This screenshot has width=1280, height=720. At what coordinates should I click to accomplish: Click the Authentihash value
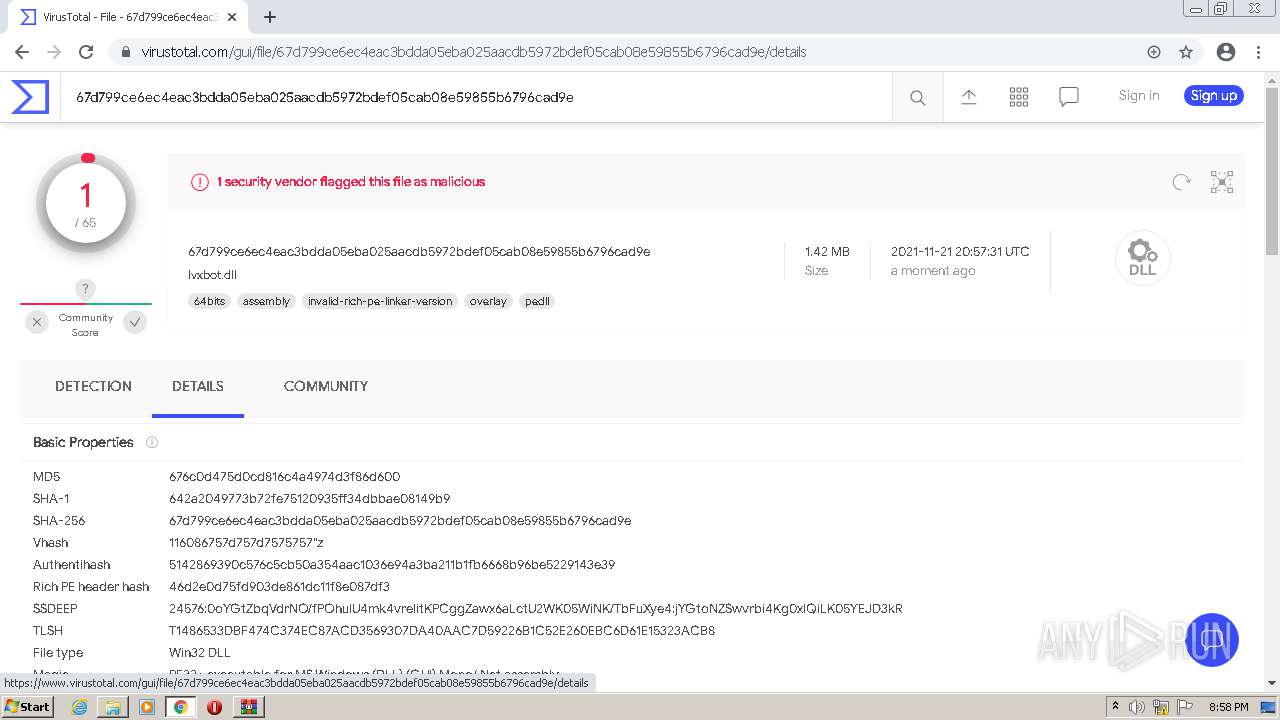click(x=392, y=565)
